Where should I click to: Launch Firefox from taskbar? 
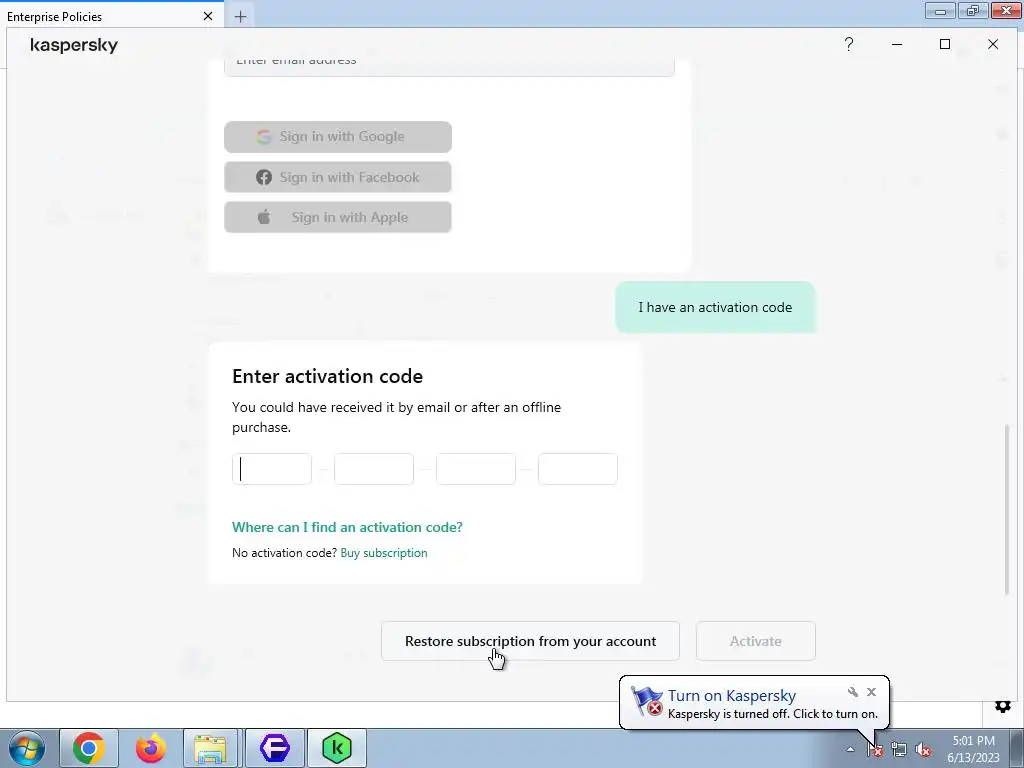point(151,748)
